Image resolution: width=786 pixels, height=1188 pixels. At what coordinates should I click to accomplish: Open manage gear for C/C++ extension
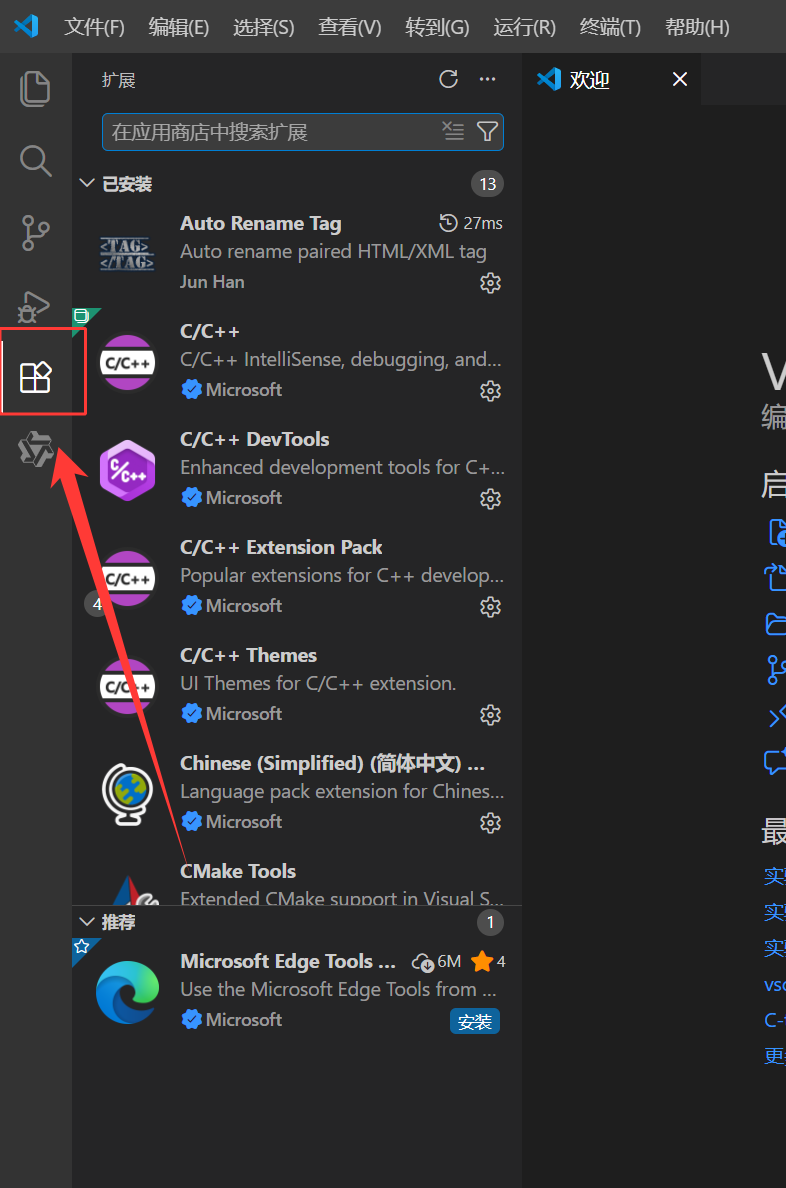(x=490, y=391)
